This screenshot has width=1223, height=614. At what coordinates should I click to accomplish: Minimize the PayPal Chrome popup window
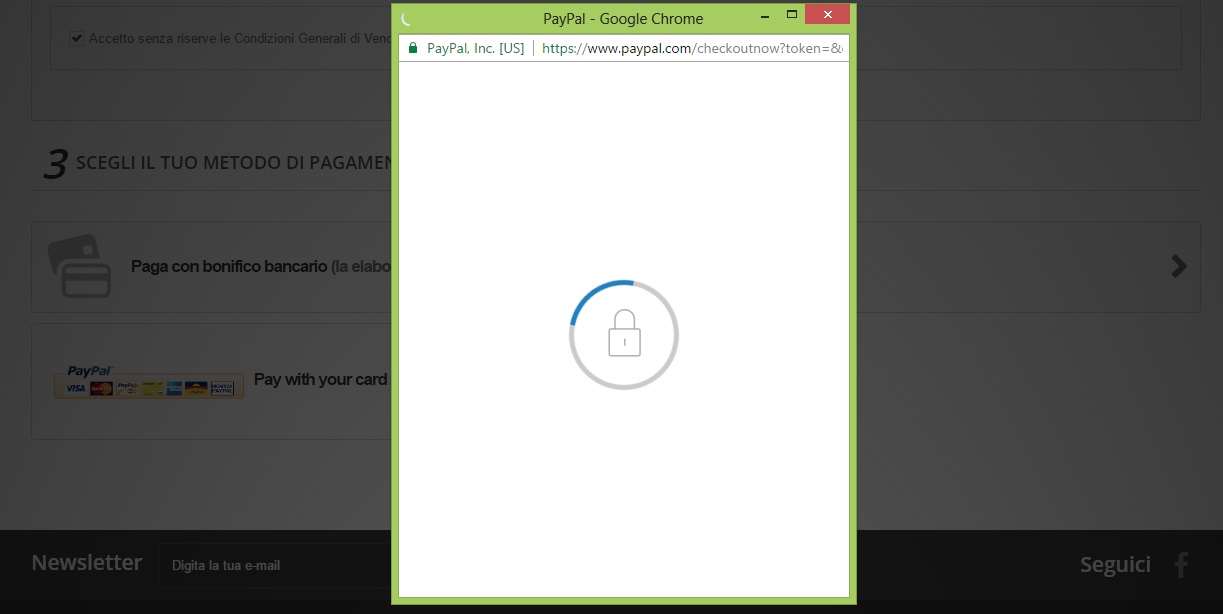764,15
